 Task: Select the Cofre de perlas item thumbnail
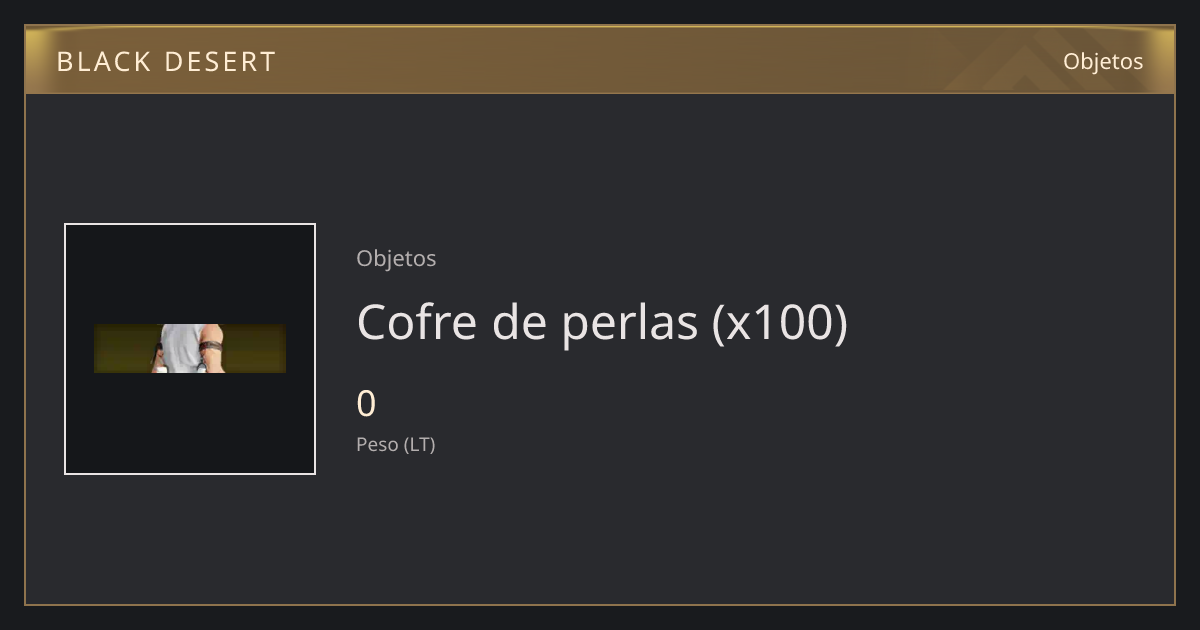tap(190, 349)
